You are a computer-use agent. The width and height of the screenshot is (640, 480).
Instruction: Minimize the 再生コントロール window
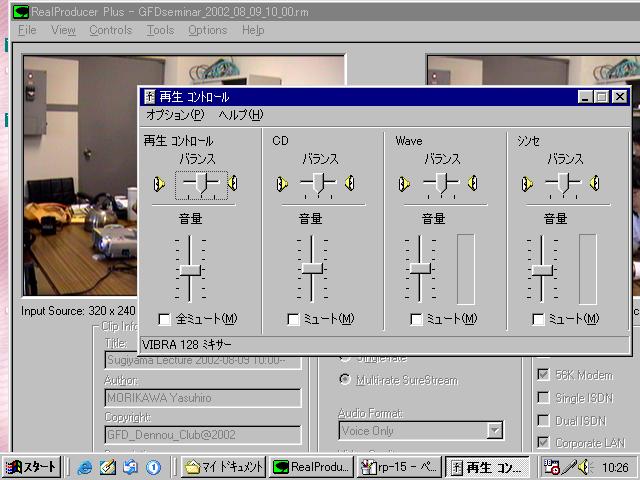click(x=585, y=97)
